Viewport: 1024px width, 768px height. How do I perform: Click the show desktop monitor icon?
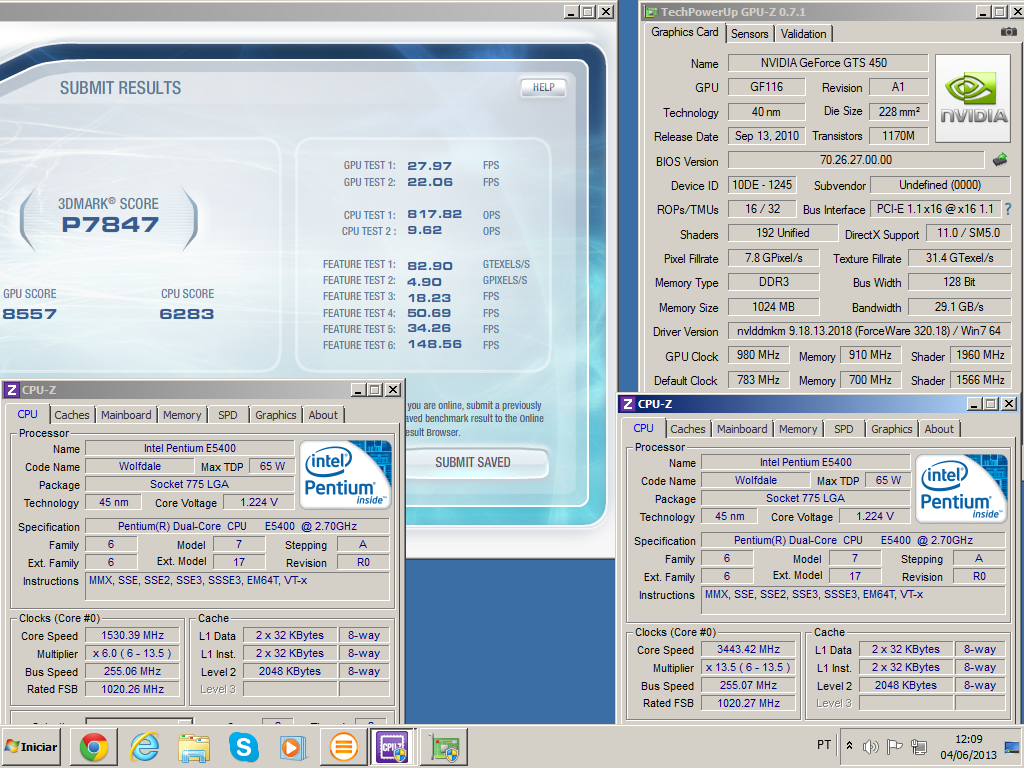click(x=1014, y=747)
